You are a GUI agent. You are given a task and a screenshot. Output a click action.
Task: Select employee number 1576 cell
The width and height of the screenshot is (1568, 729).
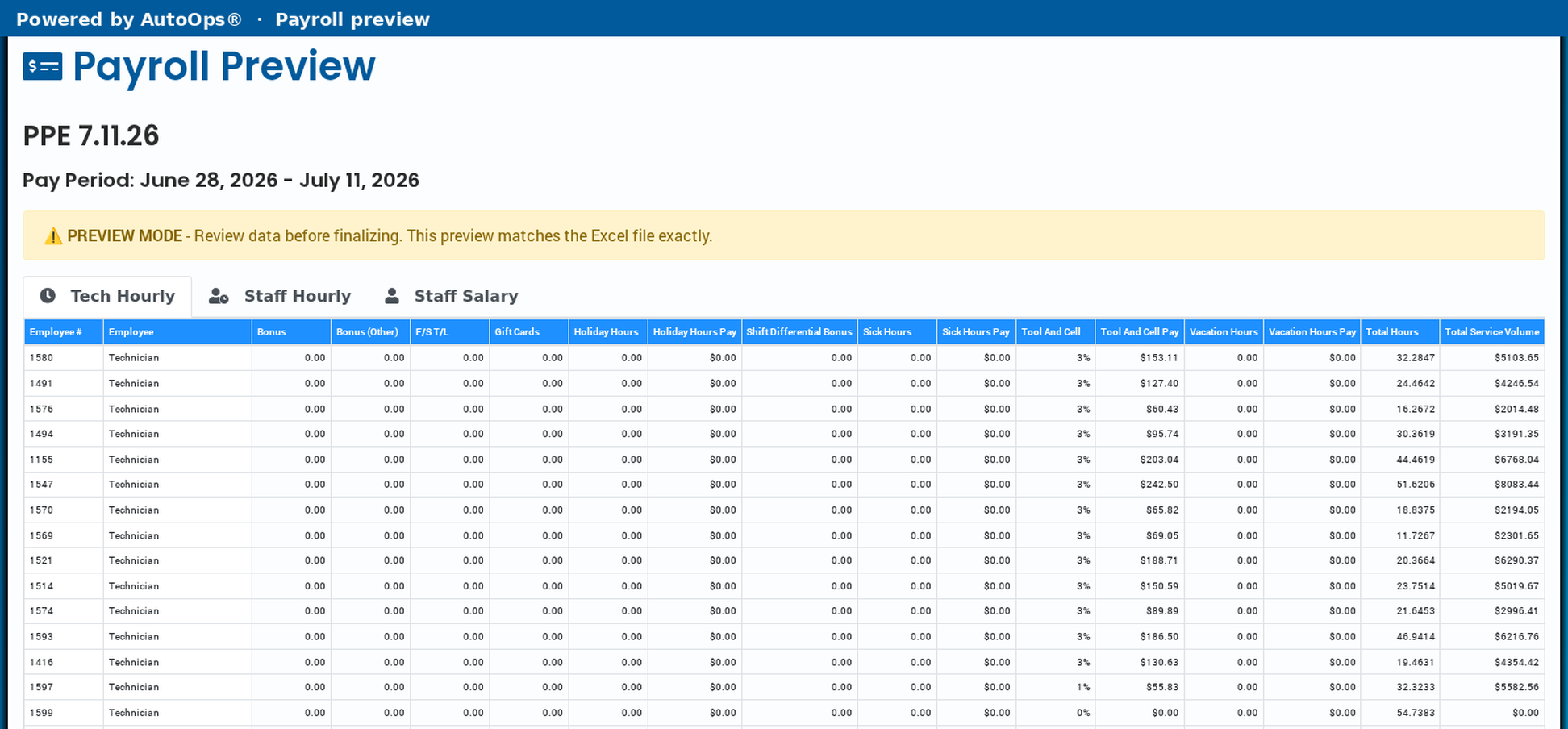pos(64,409)
